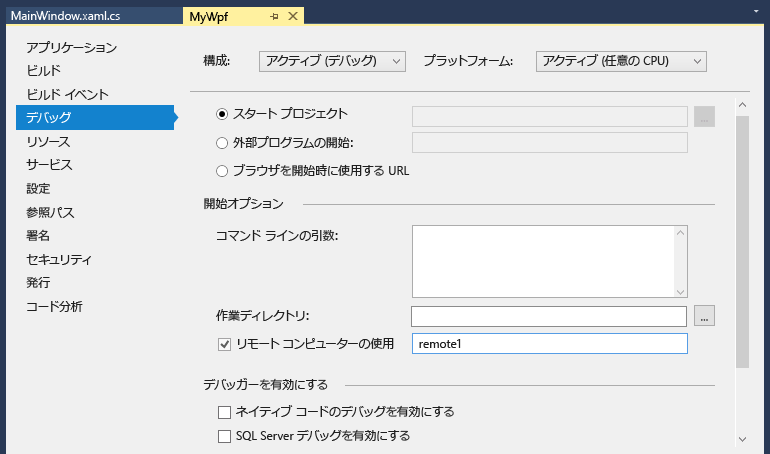Open the アプリケーション settings page

click(x=72, y=48)
